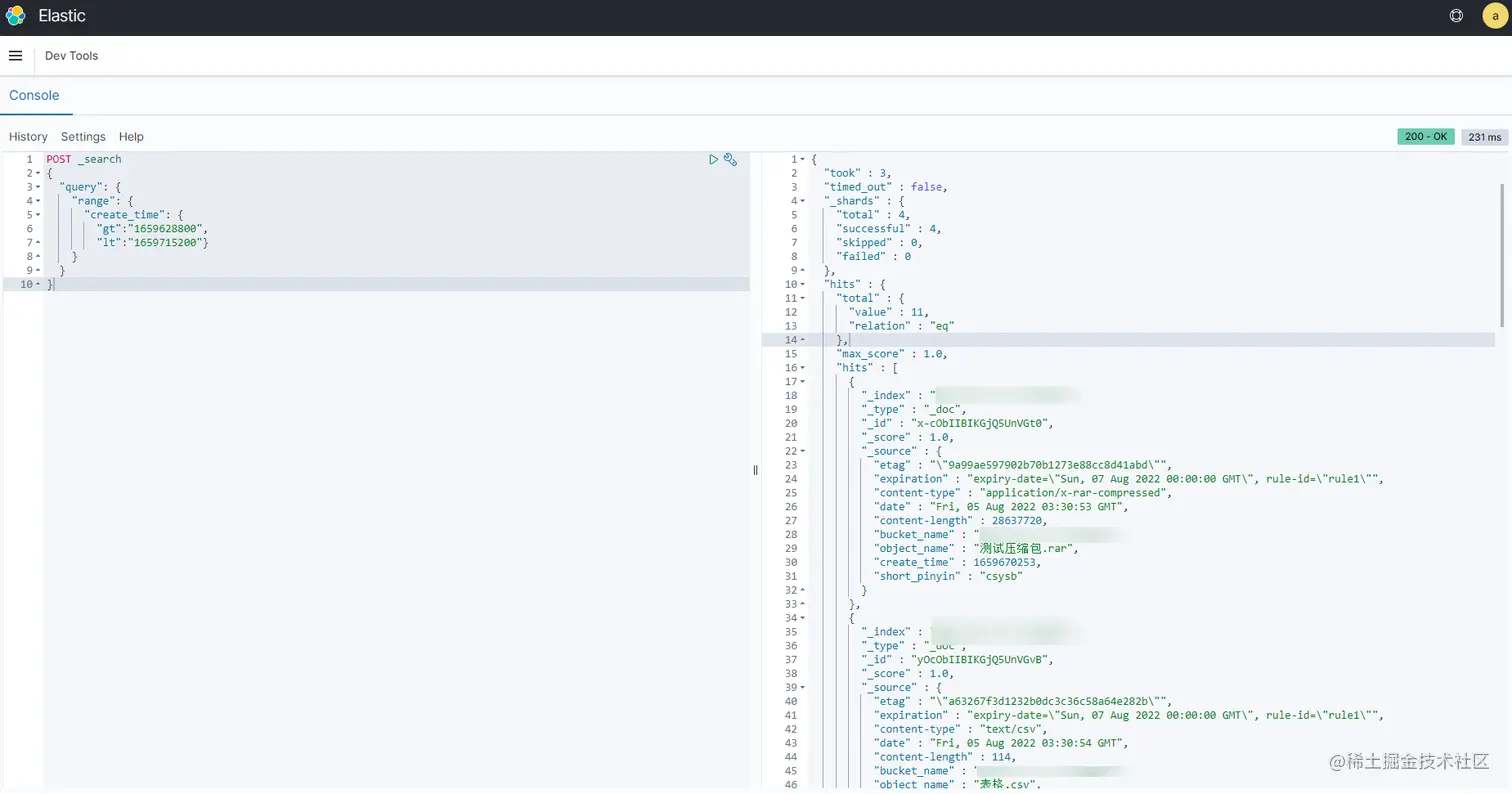Open the Settings menu
The image size is (1512, 794).
(83, 137)
